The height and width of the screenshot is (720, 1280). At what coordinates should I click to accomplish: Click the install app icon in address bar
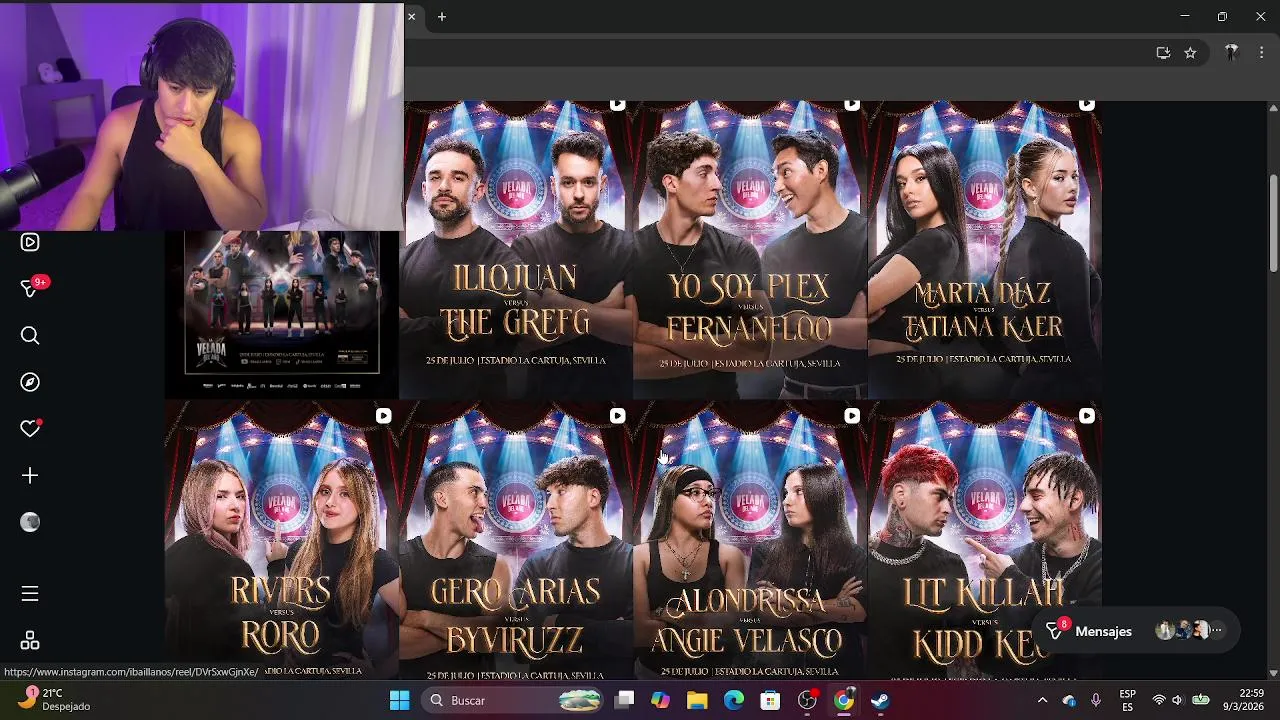click(x=1163, y=53)
